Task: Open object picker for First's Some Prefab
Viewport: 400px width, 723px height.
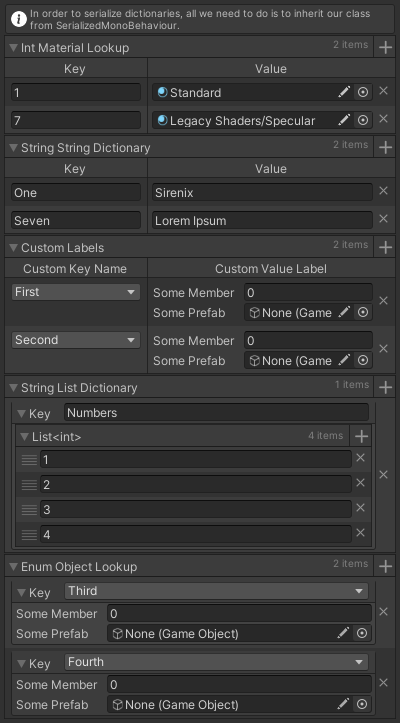Action: [x=363, y=313]
